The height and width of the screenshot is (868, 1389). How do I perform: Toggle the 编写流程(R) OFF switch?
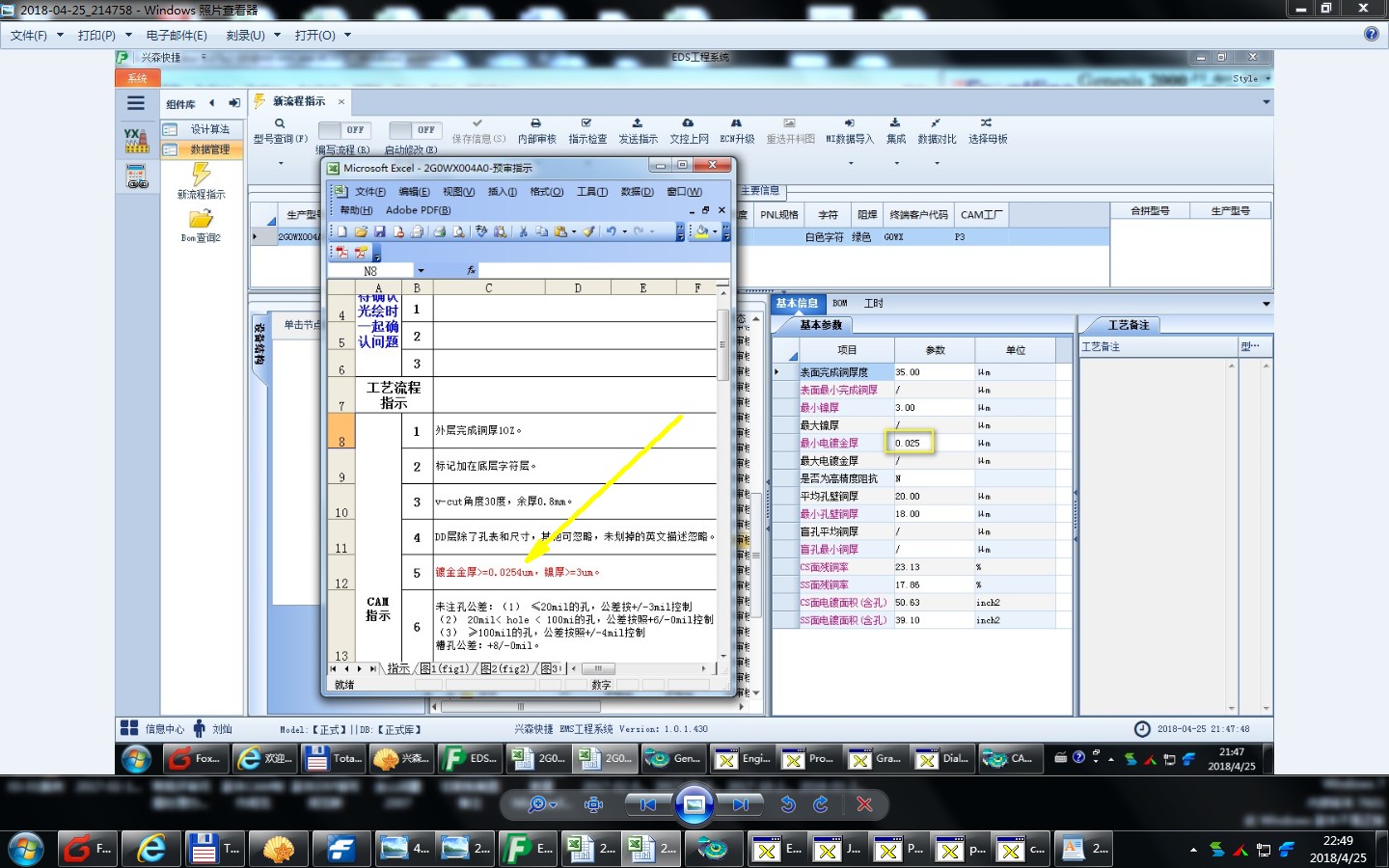(343, 129)
